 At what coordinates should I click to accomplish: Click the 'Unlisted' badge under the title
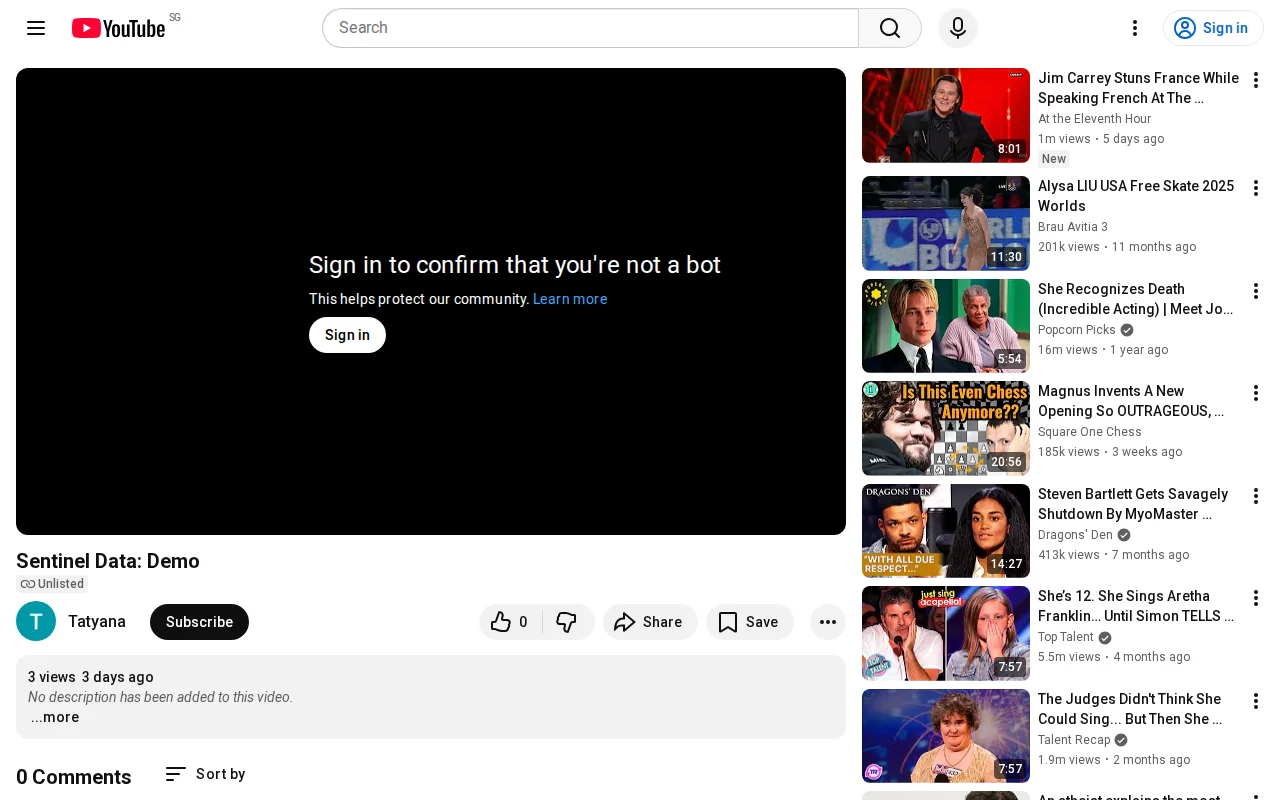click(52, 584)
